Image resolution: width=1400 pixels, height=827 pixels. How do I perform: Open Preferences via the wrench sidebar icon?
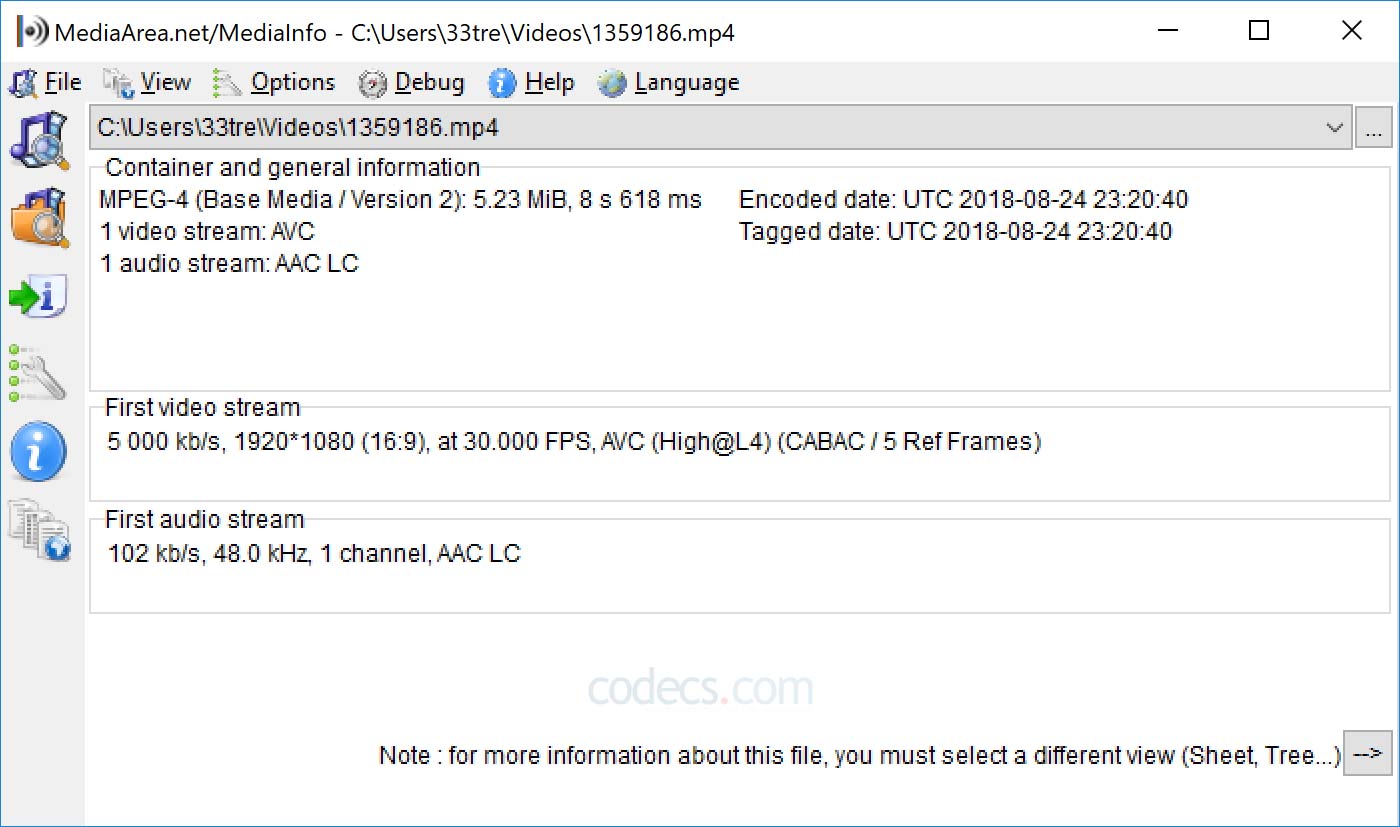[x=37, y=373]
